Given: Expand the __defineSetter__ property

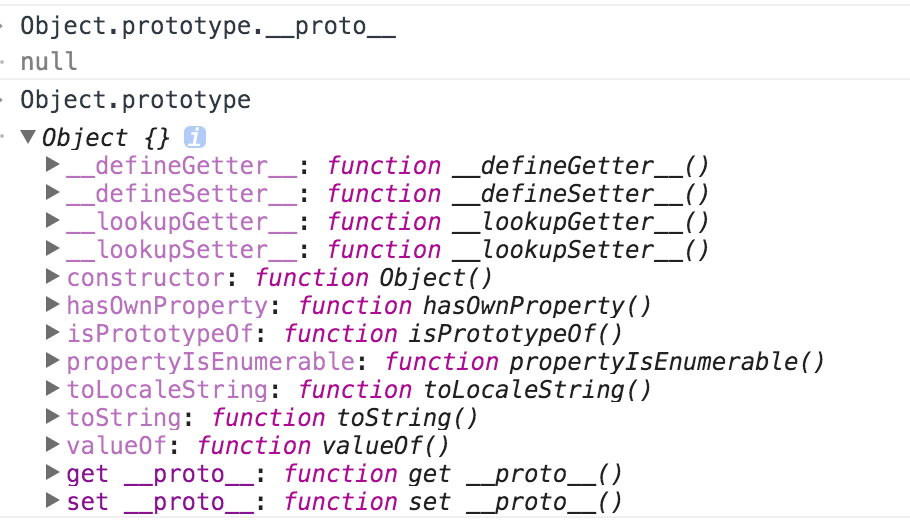Looking at the screenshot, I should 53,193.
